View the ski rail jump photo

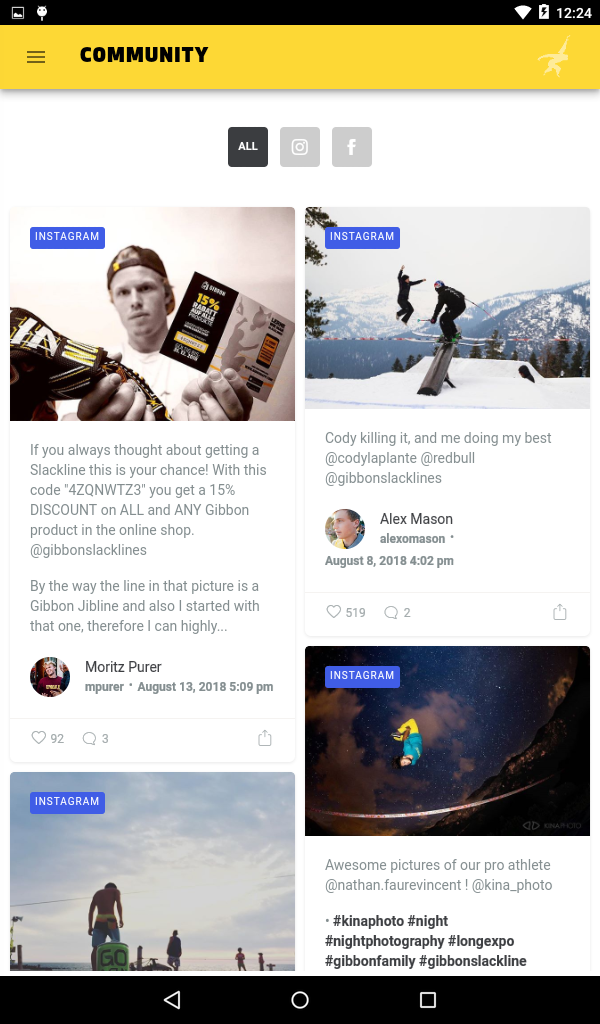(447, 308)
